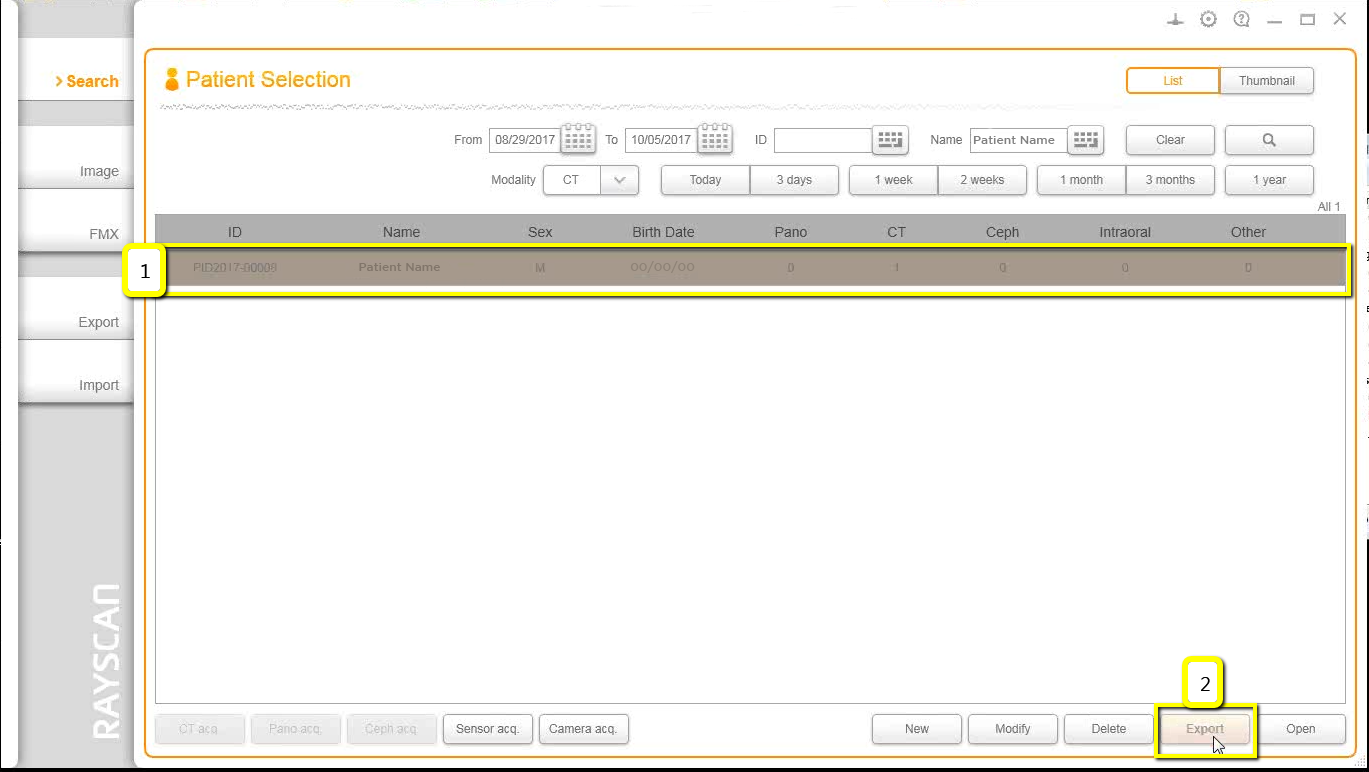Open the FMX sidebar tab
Image resolution: width=1369 pixels, height=772 pixels.
pos(77,221)
